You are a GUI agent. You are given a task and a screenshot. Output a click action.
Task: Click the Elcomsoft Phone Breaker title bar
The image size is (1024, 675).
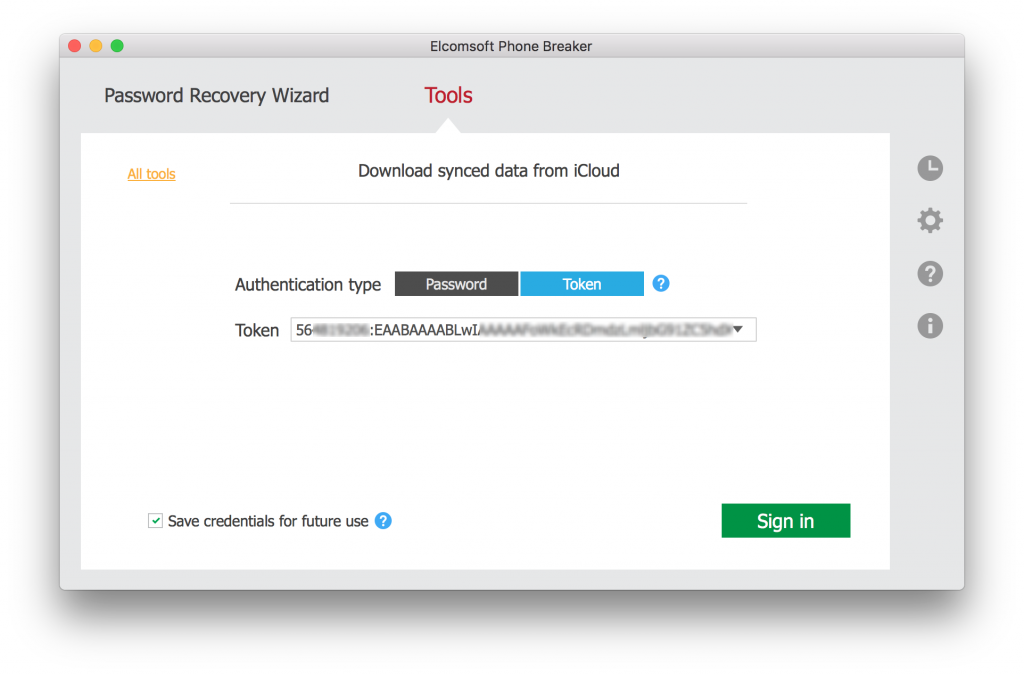pyautogui.click(x=511, y=46)
